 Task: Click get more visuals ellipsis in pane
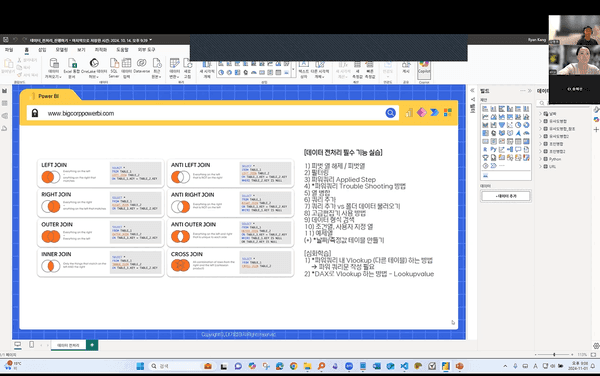coord(502,166)
